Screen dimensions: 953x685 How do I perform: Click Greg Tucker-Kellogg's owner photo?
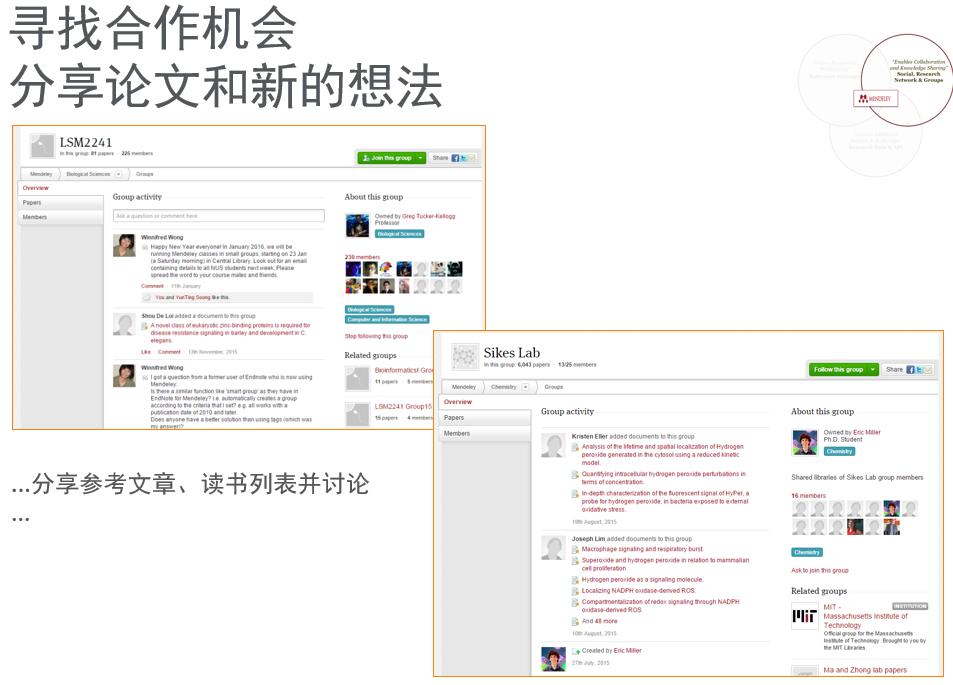point(357,225)
